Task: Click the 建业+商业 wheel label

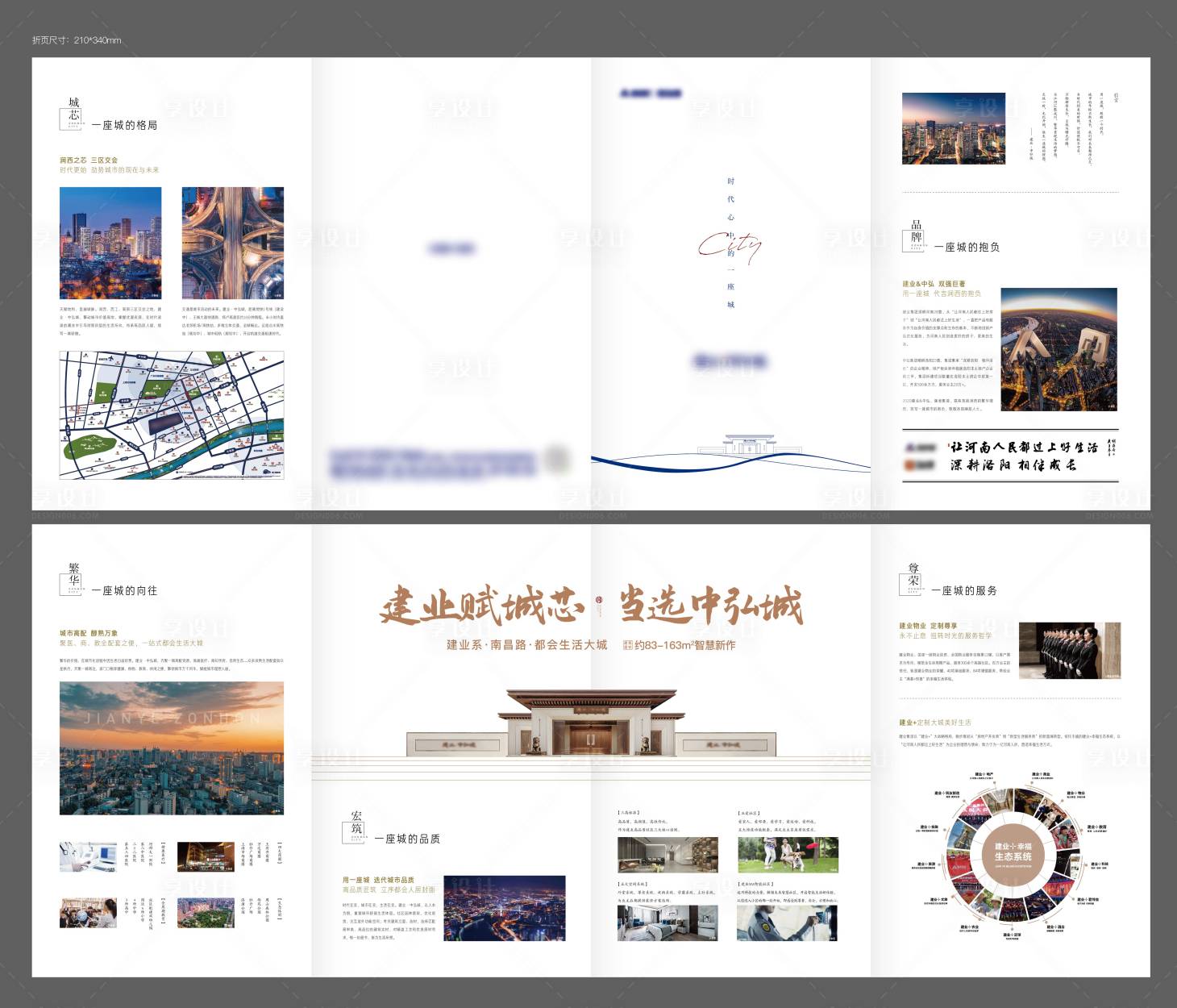Action: point(1041,774)
